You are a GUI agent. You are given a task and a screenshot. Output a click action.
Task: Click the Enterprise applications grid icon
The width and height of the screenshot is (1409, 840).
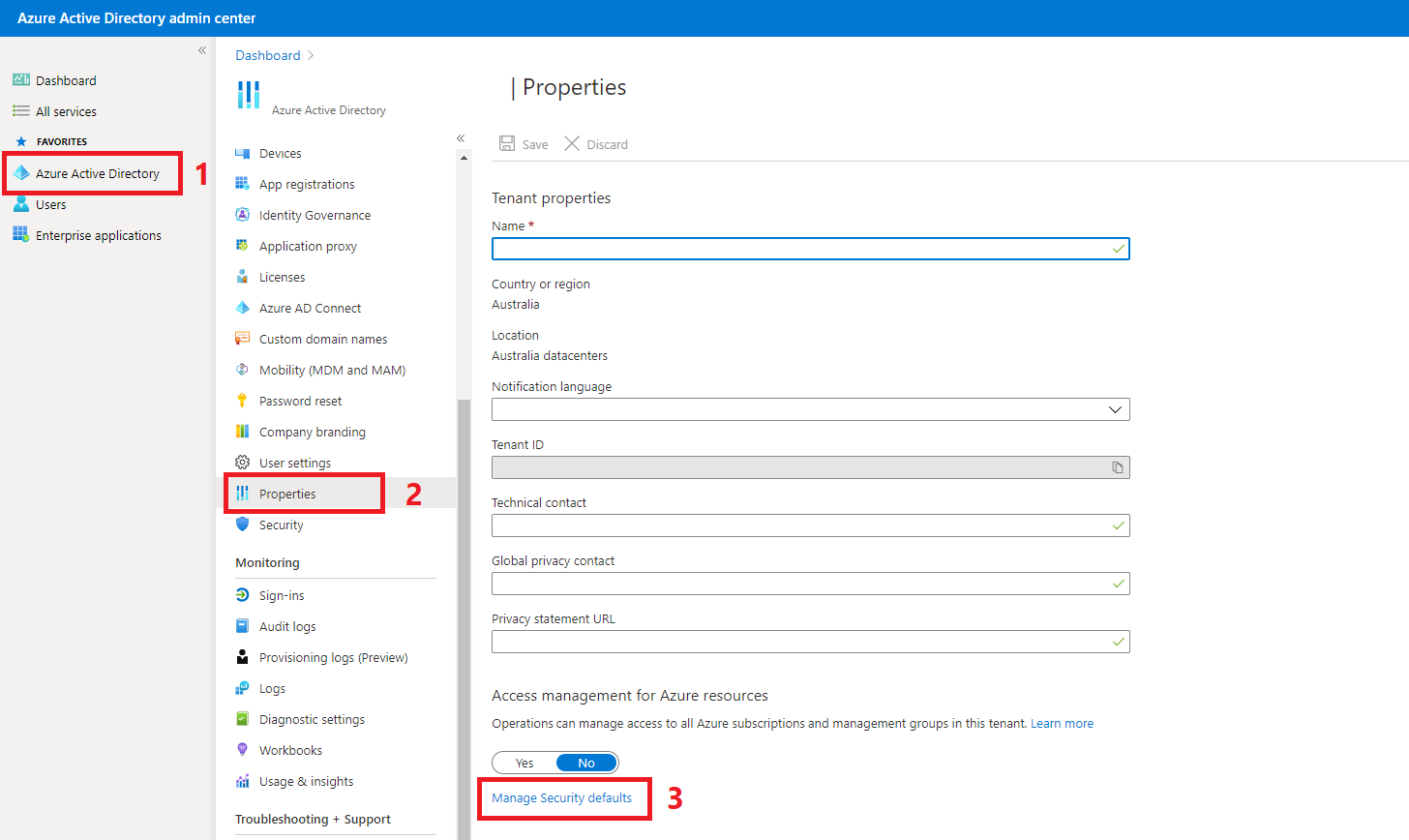pos(20,235)
